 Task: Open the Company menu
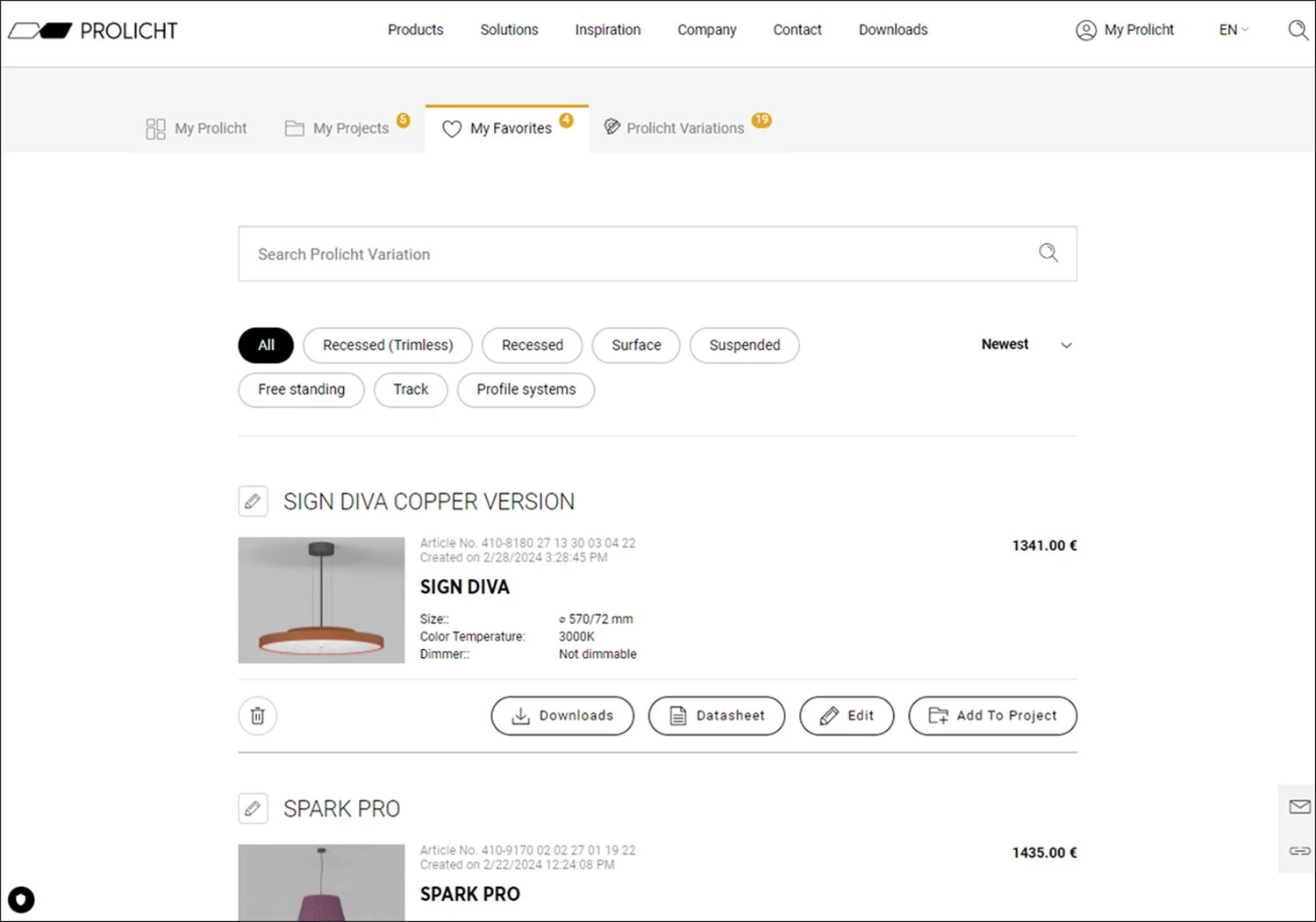coord(707,30)
